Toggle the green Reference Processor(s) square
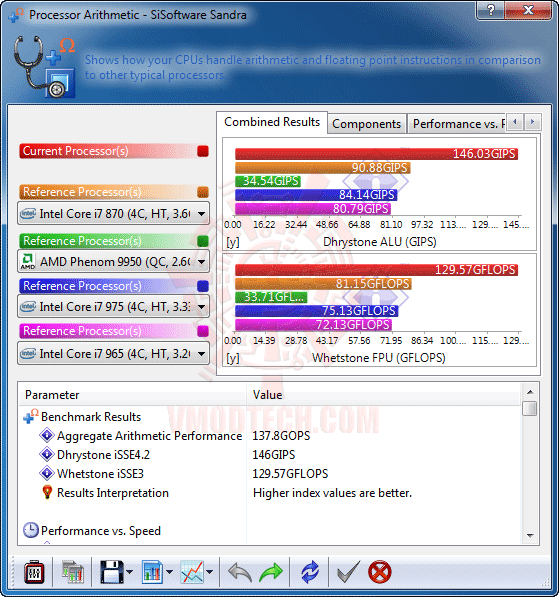Screen dimensions: 559x597 (203, 241)
